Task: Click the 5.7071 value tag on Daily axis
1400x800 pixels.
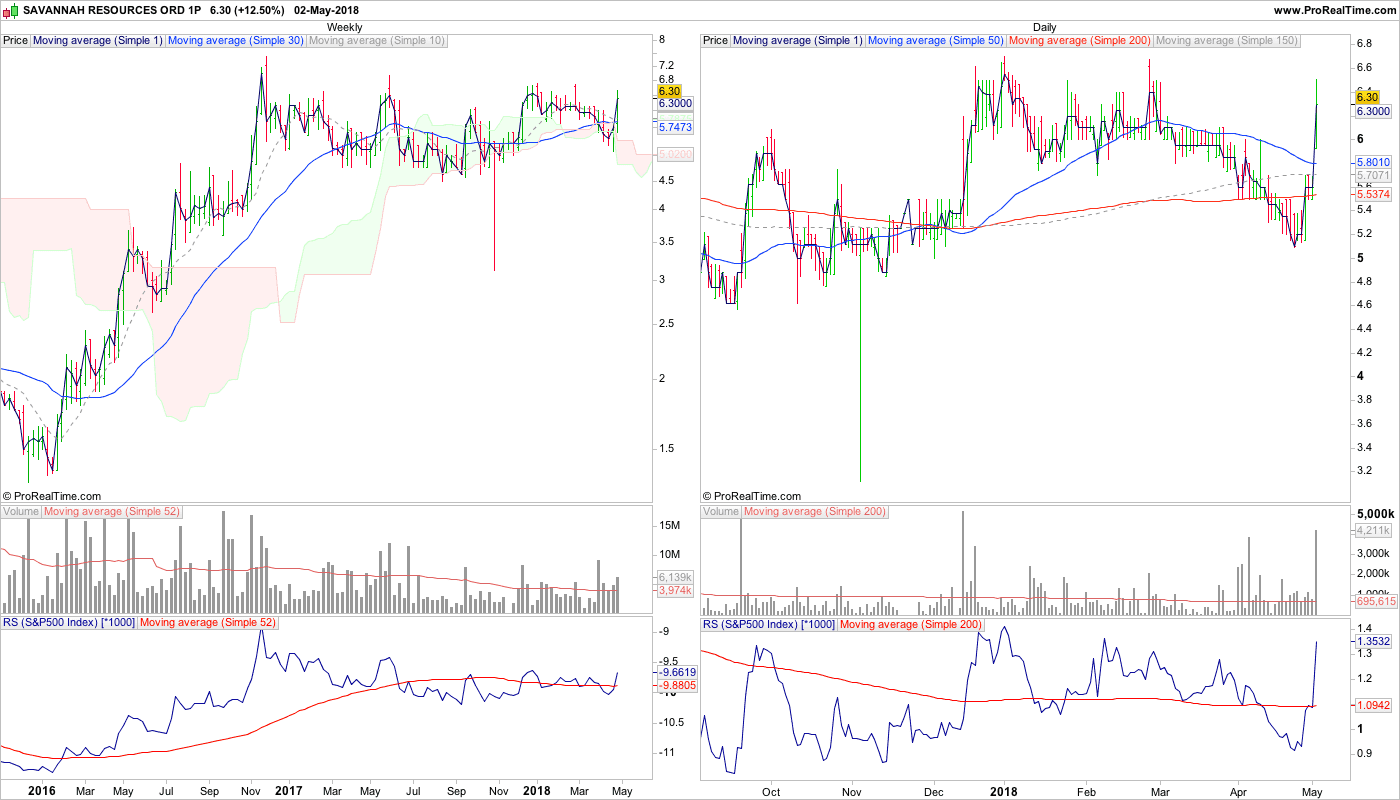Action: (1373, 176)
